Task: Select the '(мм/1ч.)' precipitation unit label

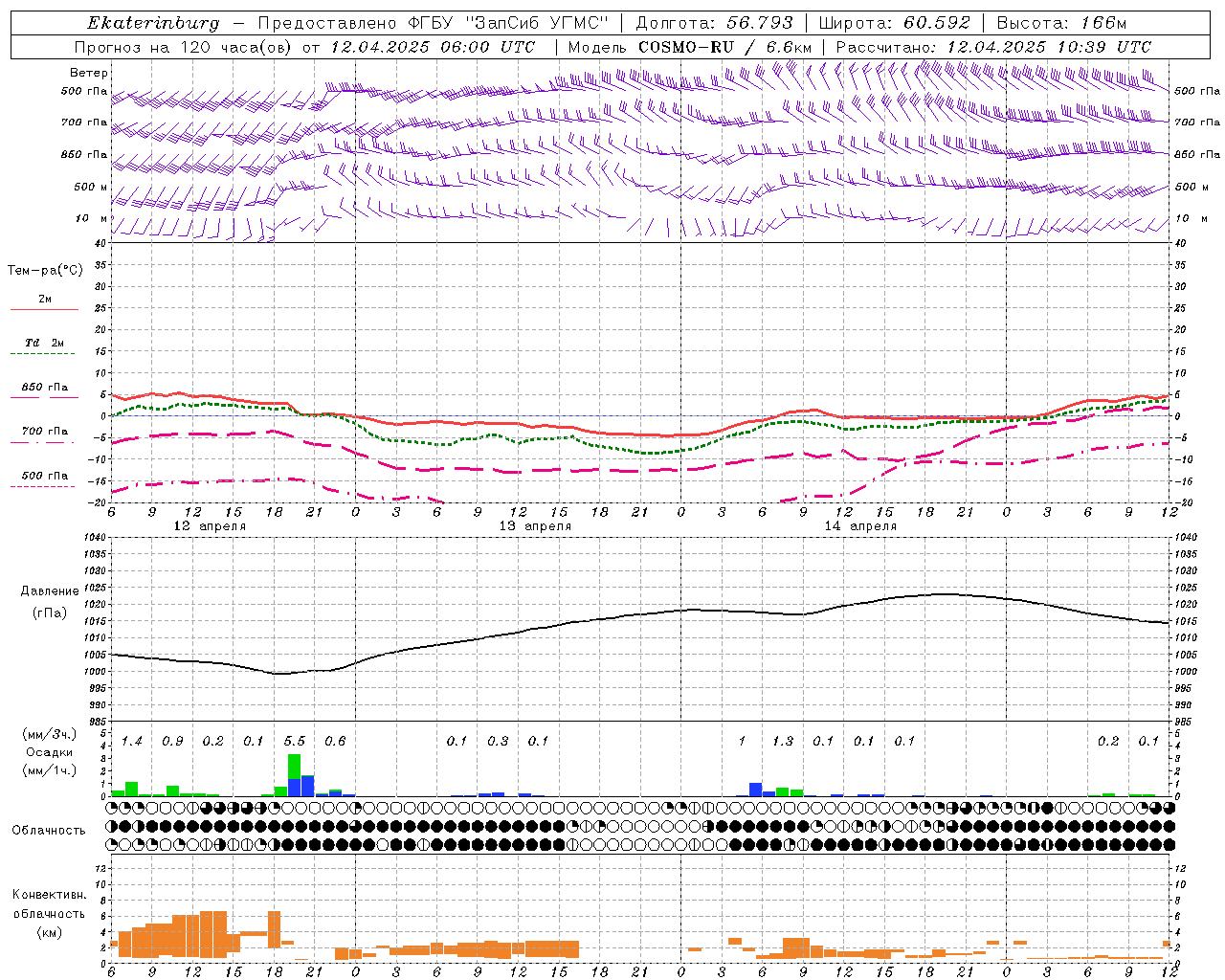Action: pos(49,770)
